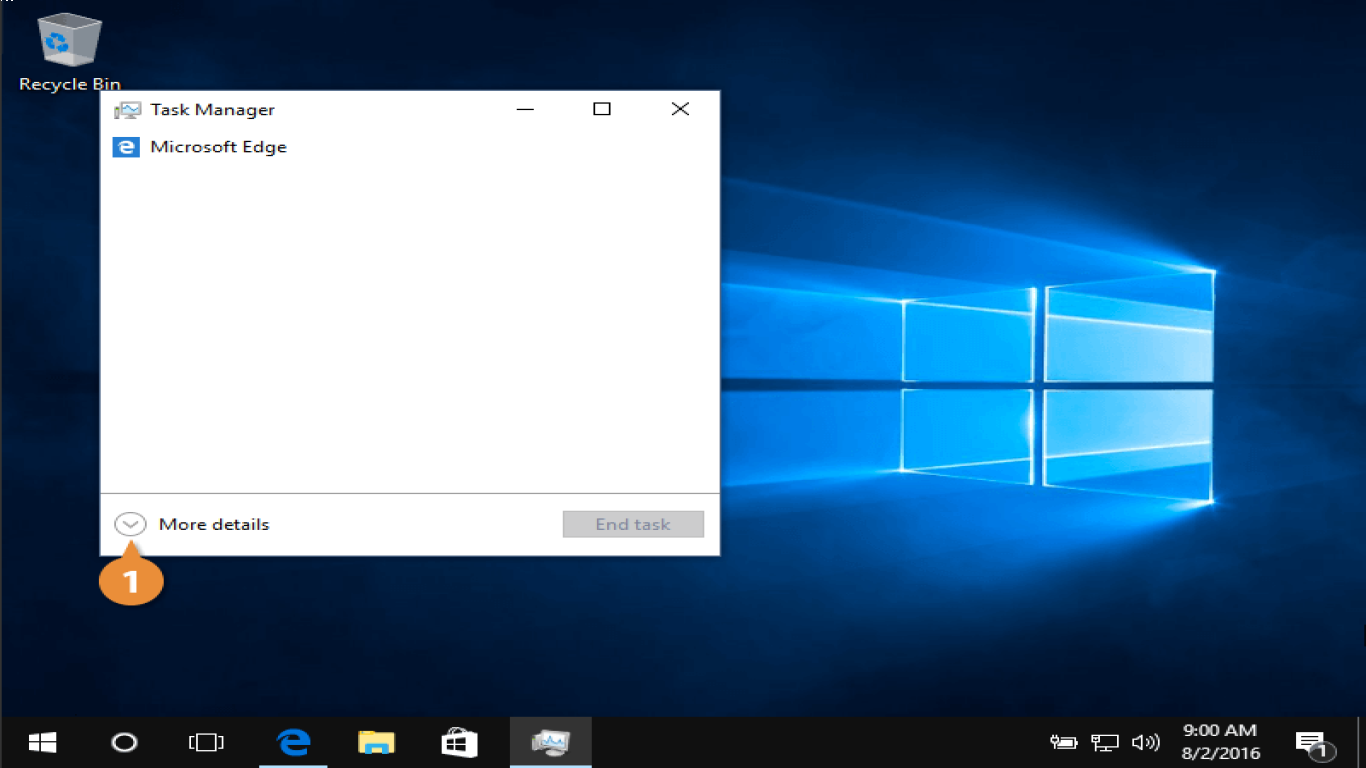Open Task View from the taskbar
Image resolution: width=1366 pixels, height=768 pixels.
pyautogui.click(x=206, y=742)
